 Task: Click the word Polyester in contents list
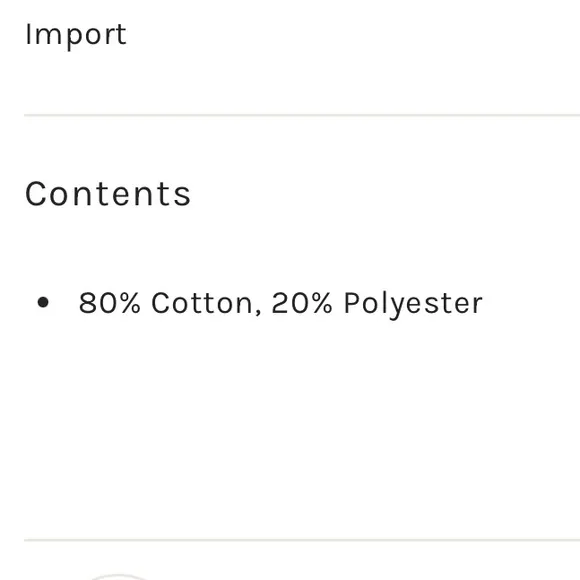pyautogui.click(x=413, y=304)
